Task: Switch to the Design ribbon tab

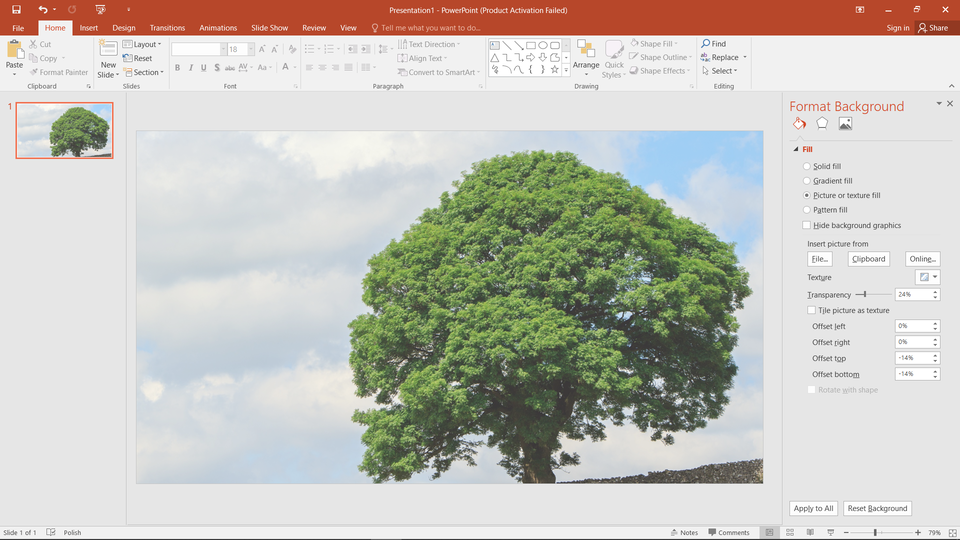Action: click(x=124, y=28)
